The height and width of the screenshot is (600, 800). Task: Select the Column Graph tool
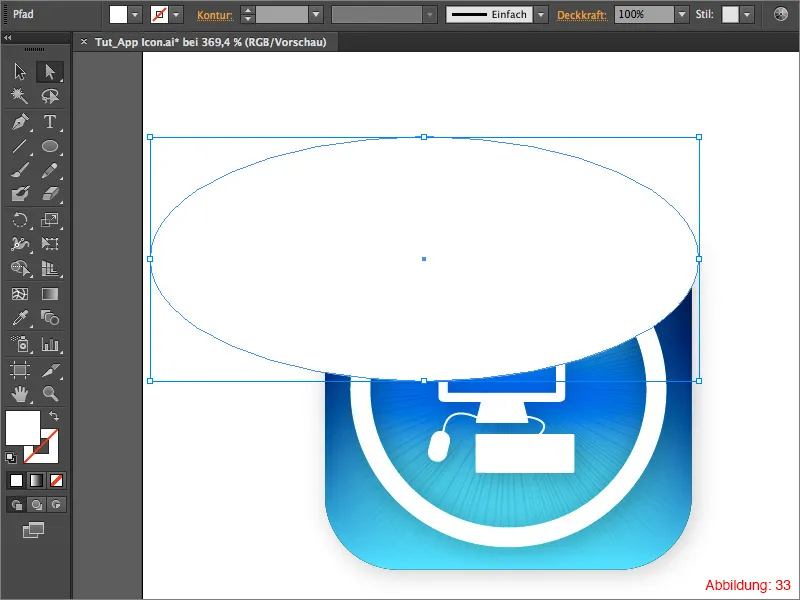coord(49,344)
